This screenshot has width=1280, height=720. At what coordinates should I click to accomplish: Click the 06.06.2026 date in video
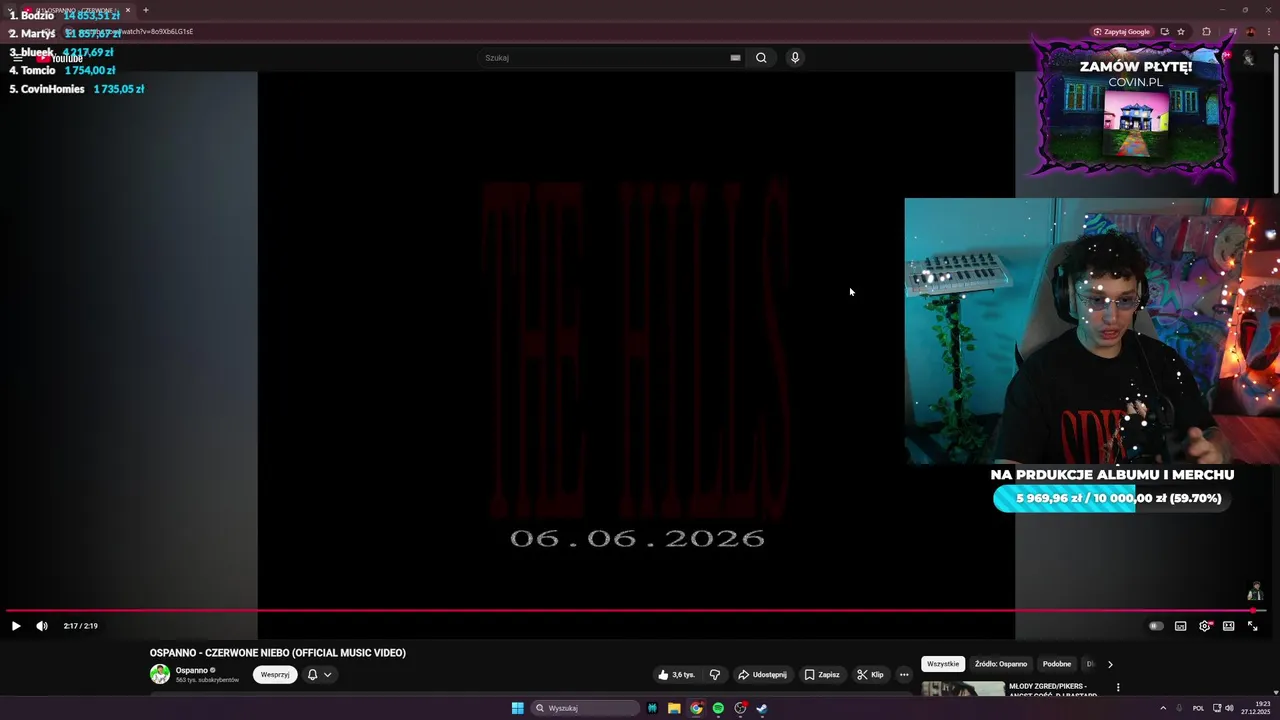click(638, 538)
